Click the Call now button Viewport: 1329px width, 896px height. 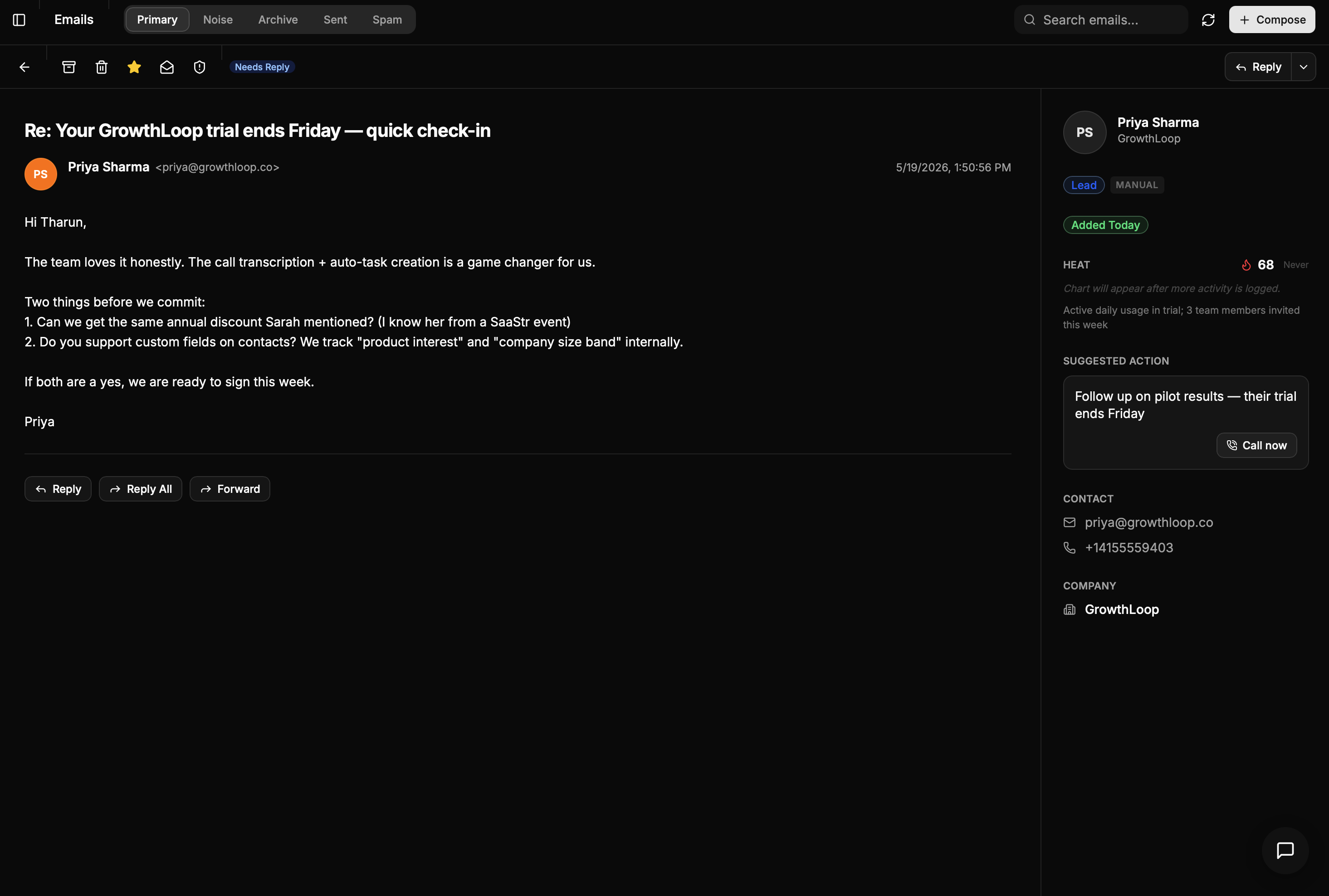coord(1256,445)
